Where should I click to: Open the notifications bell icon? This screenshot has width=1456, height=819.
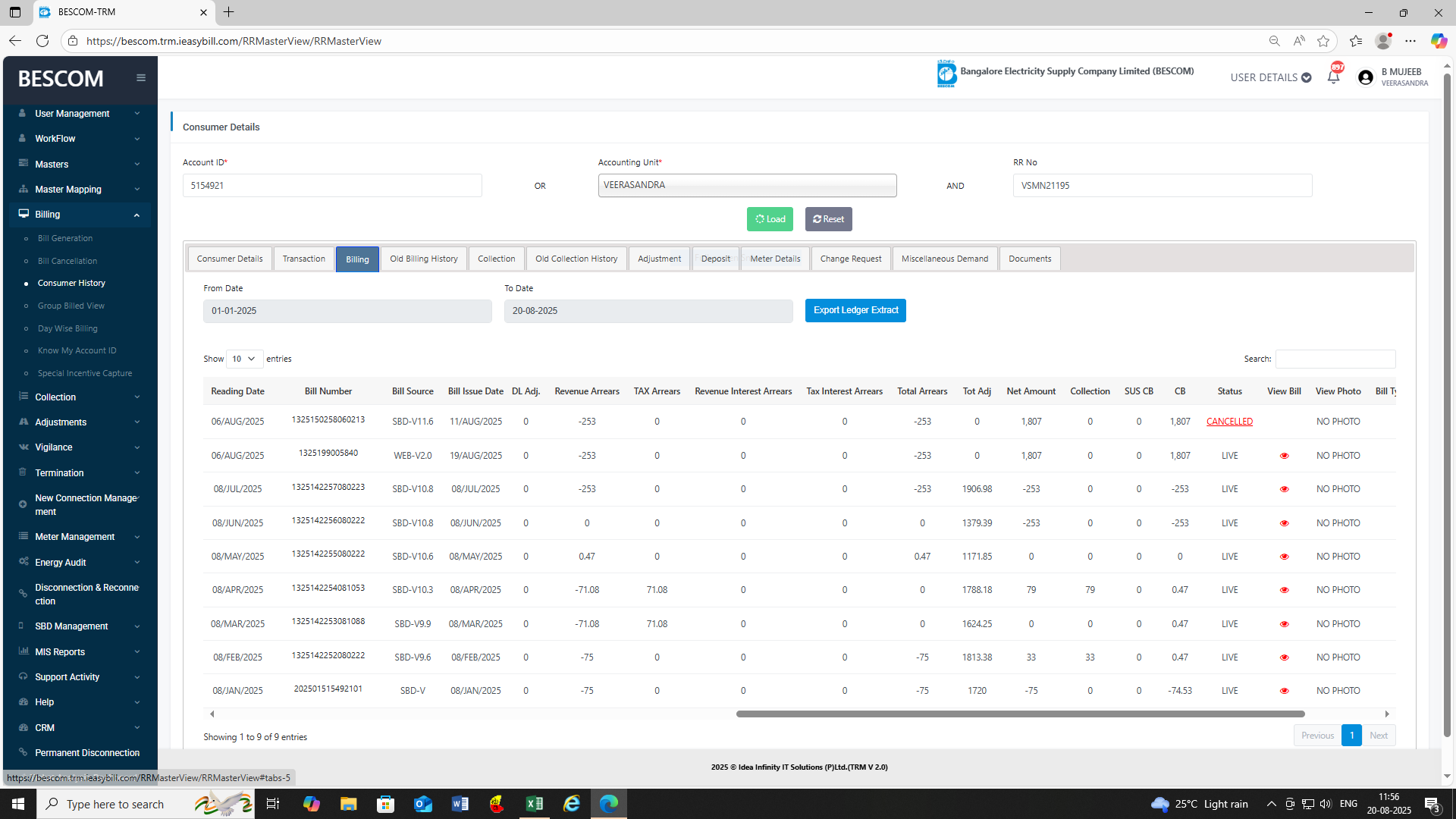click(1333, 77)
